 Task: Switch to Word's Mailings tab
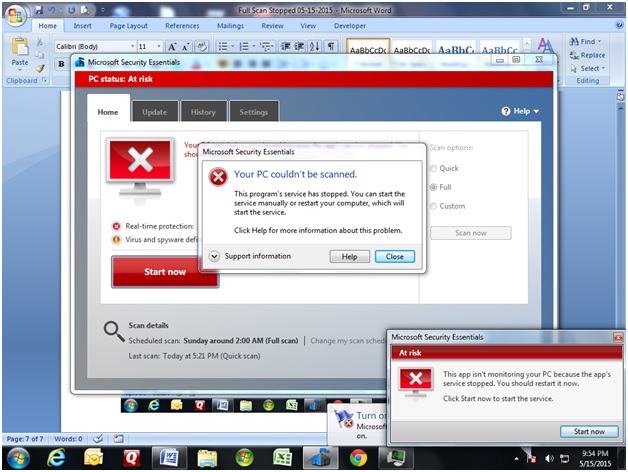[x=230, y=26]
